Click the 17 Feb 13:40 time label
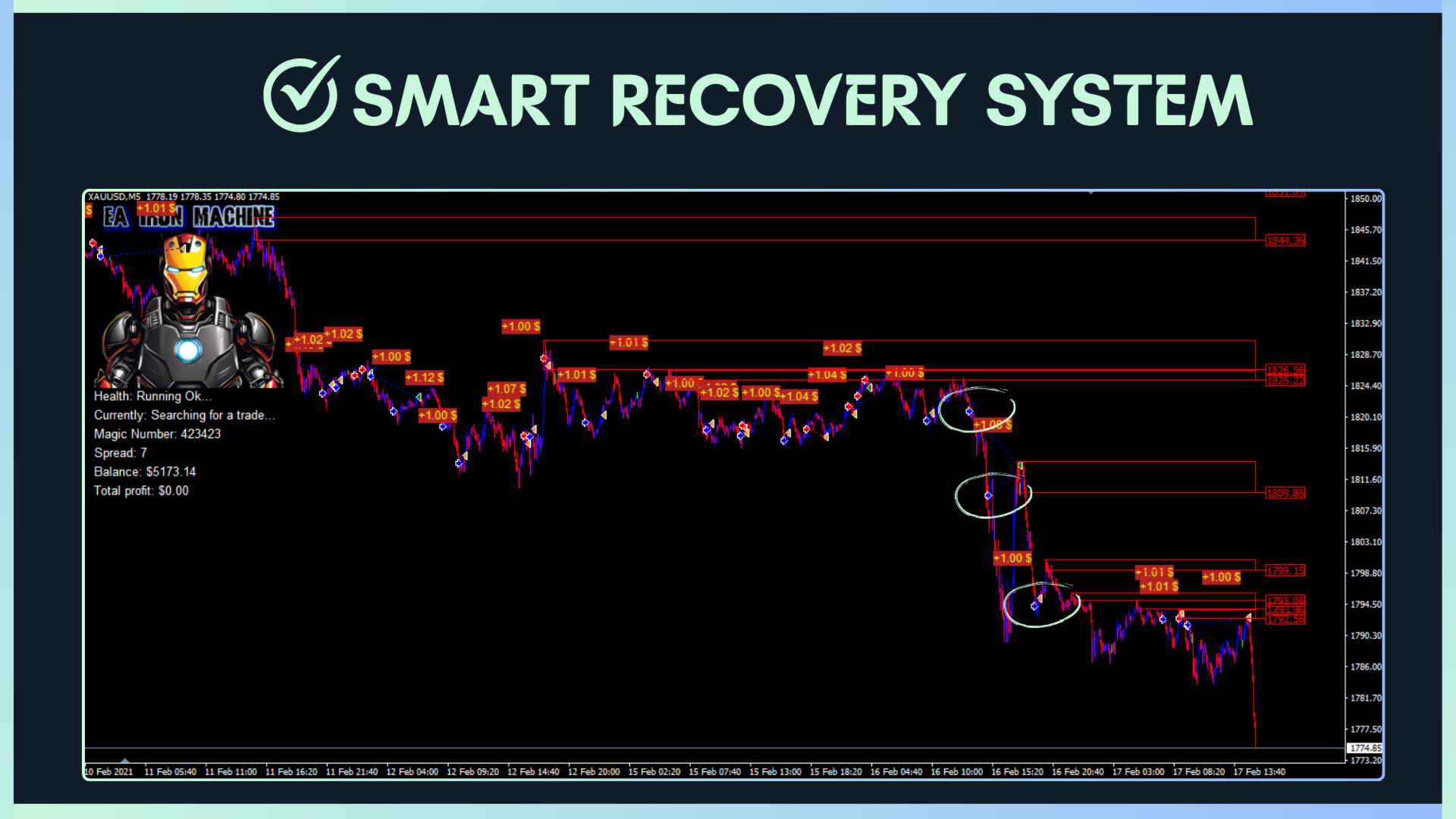This screenshot has height=819, width=1456. coord(1260,772)
